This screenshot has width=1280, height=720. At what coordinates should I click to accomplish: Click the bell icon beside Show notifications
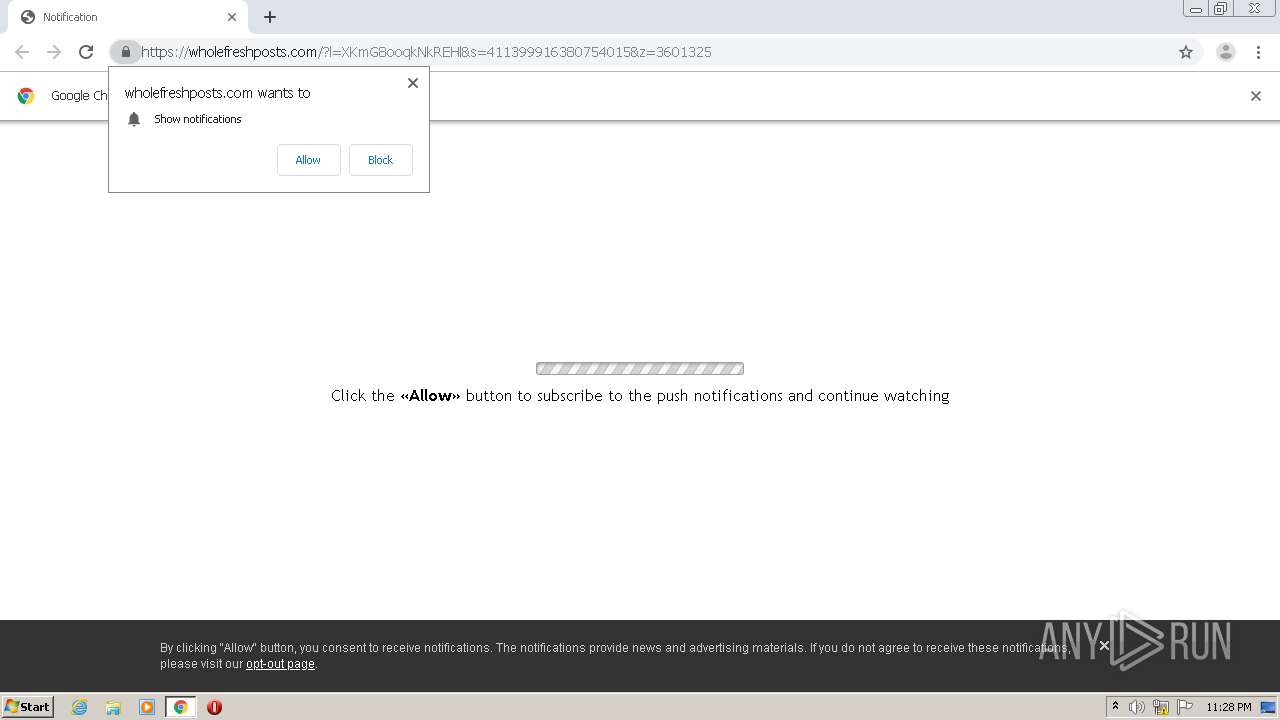coord(134,119)
